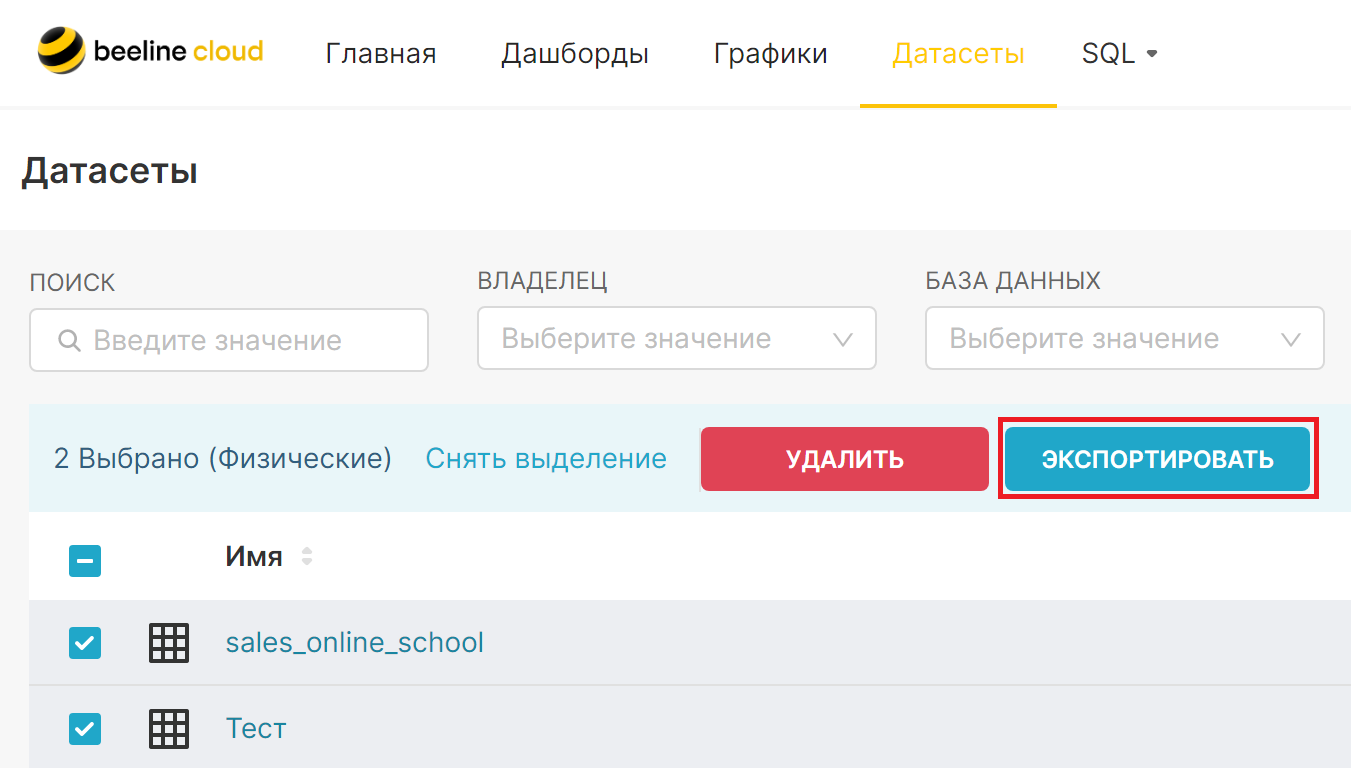This screenshot has height=768, width=1351.
Task: Expand the SQL dropdown menu
Action: [1119, 53]
